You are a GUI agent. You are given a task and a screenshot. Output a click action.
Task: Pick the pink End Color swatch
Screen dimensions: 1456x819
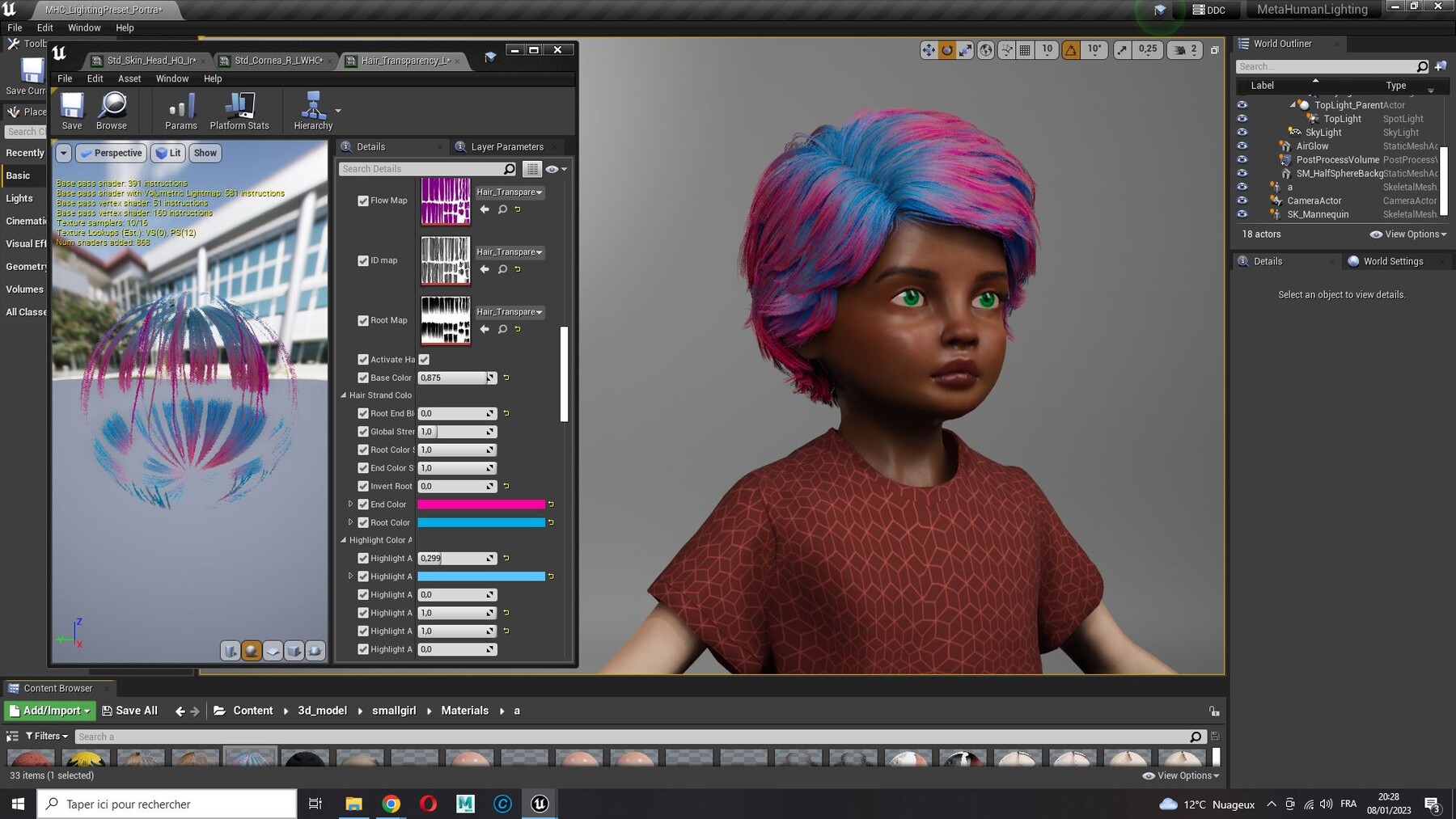[x=482, y=504]
